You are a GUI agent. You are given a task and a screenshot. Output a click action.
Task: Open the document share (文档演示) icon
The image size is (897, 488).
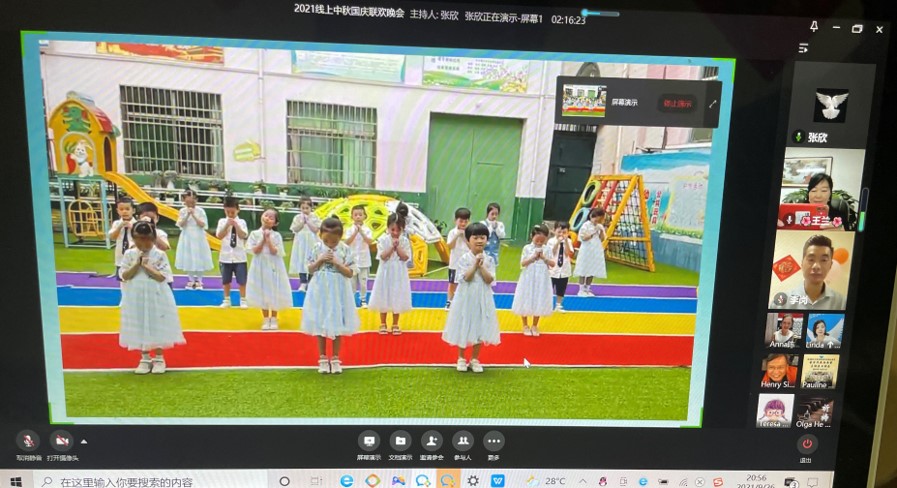(400, 441)
